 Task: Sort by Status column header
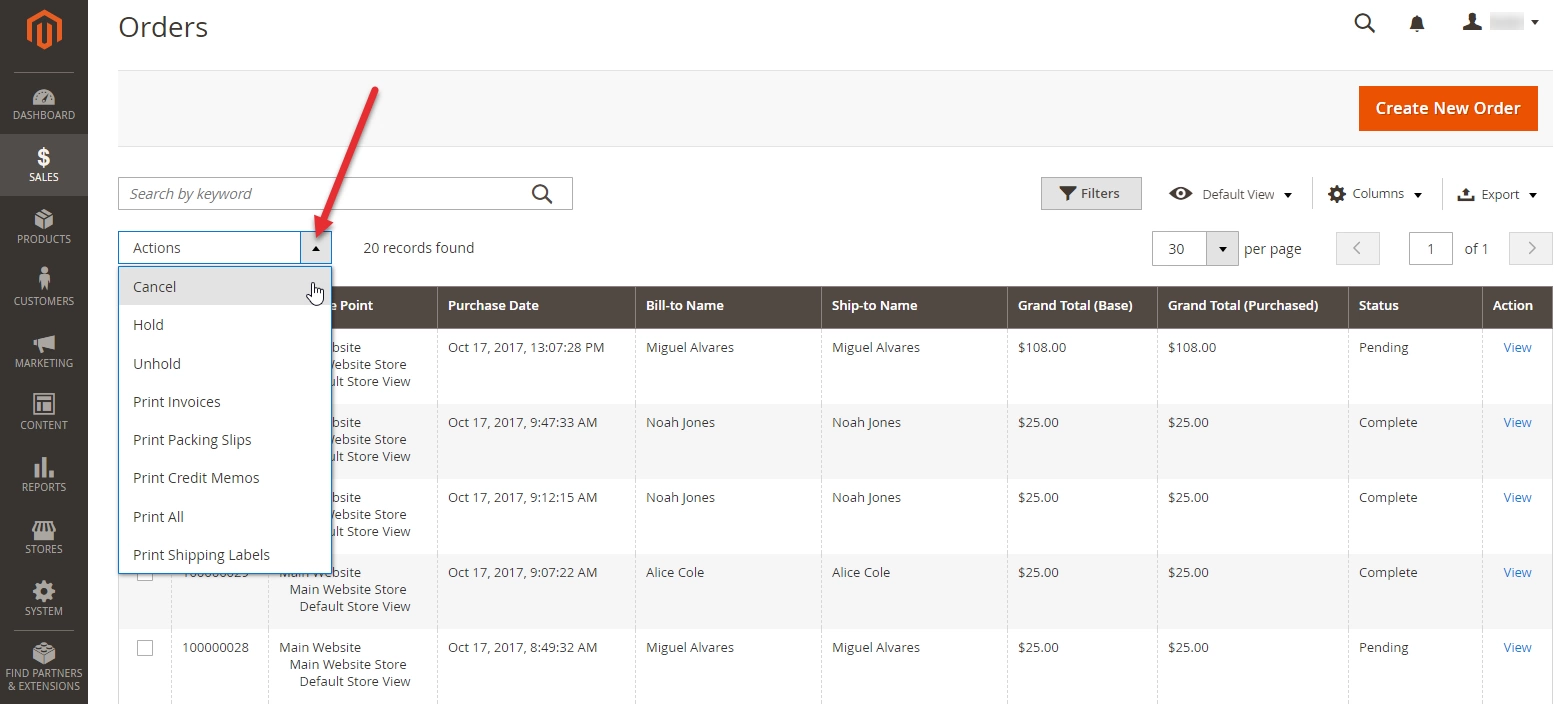(1415, 306)
